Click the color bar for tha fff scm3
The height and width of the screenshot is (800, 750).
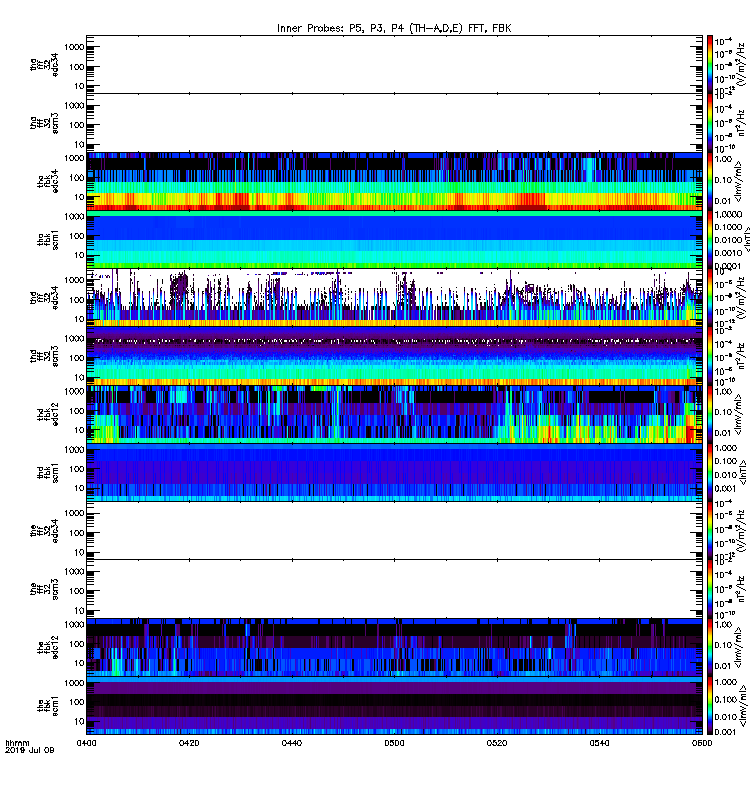coord(710,122)
